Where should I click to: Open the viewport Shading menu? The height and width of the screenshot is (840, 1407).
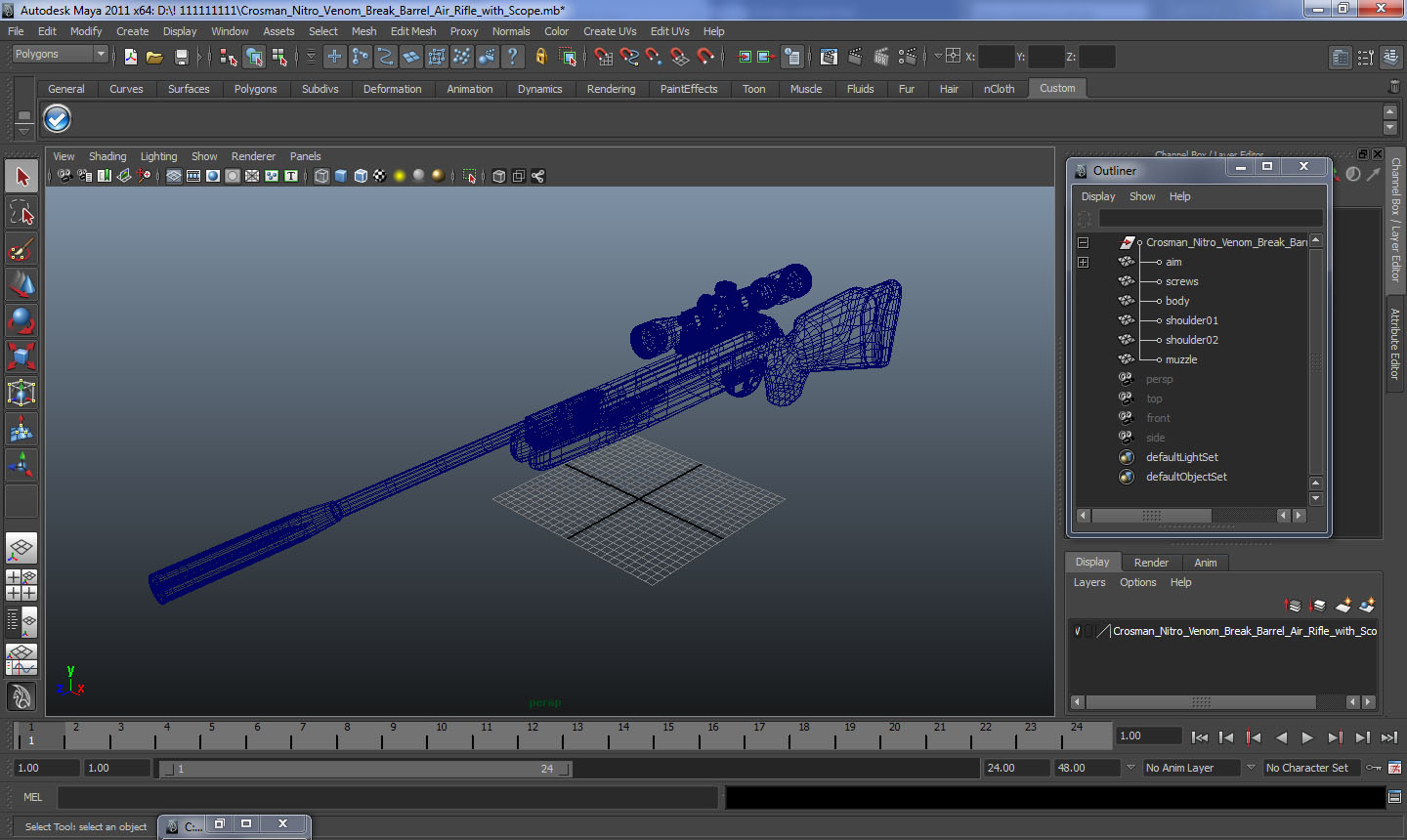click(x=107, y=156)
